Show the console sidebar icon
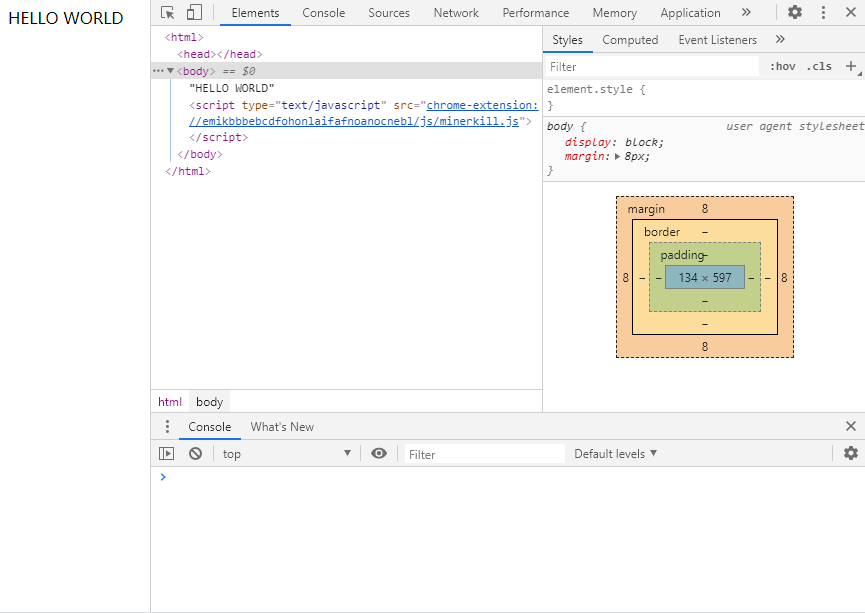The width and height of the screenshot is (865, 613). (166, 454)
